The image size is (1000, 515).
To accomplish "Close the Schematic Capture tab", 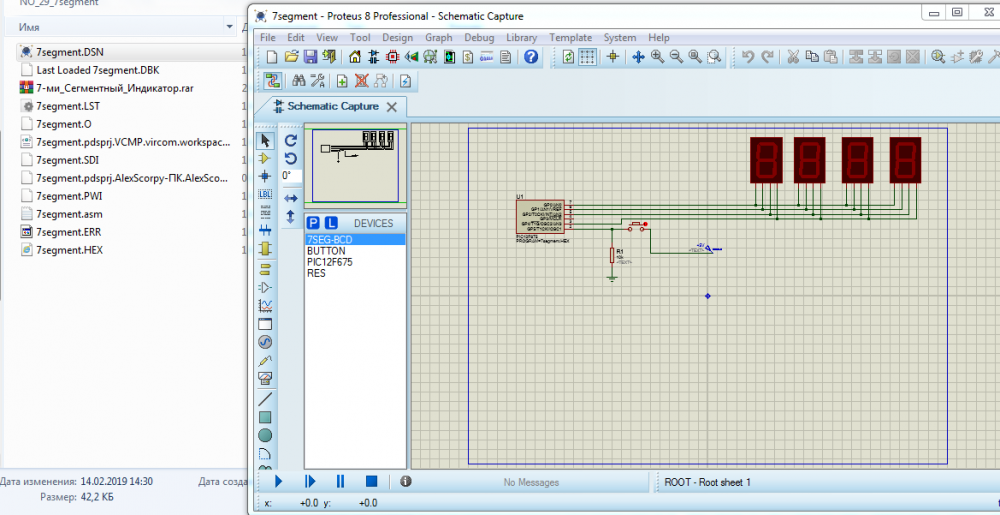I will point(391,106).
